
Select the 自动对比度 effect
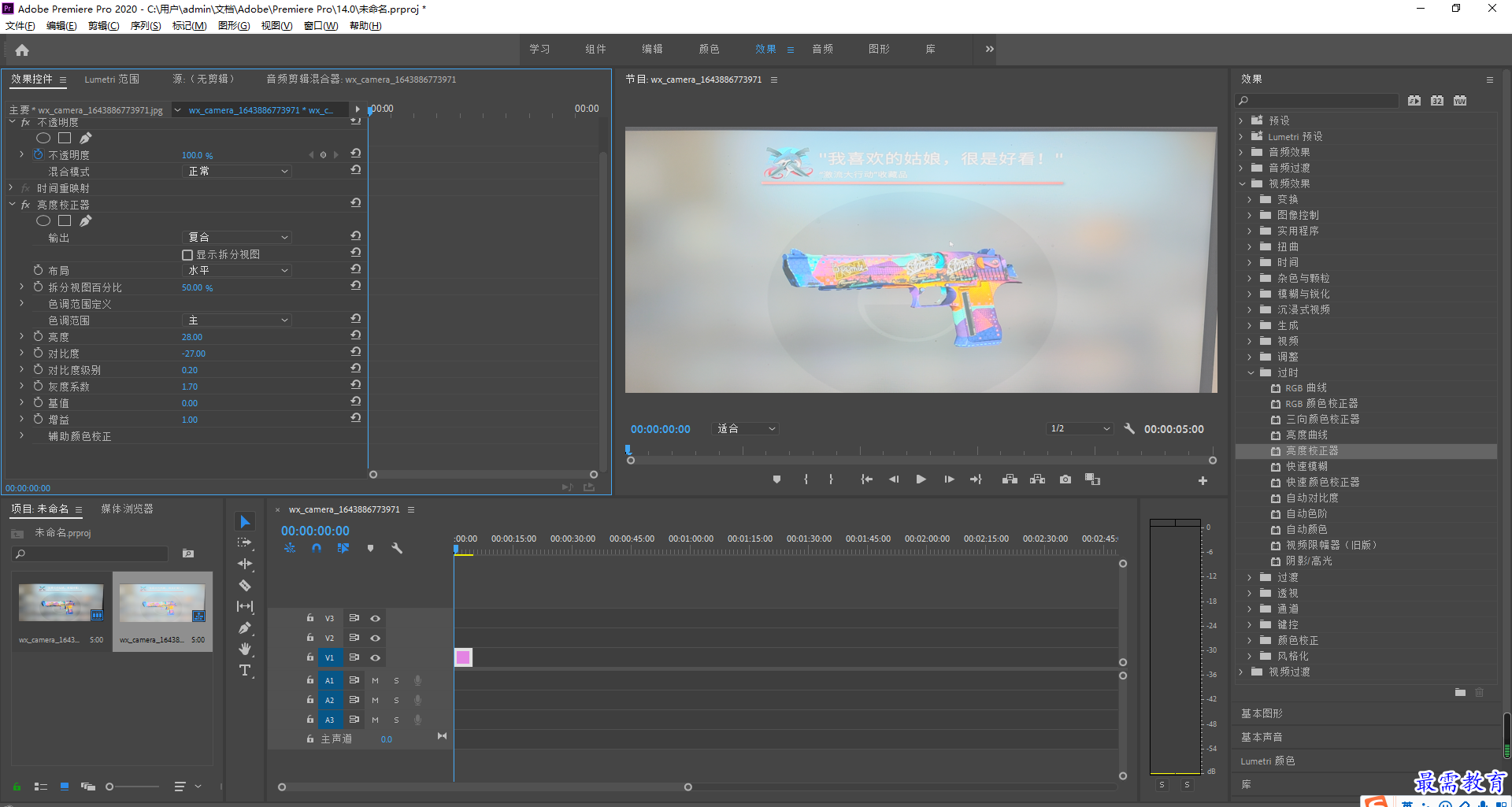coord(1313,498)
